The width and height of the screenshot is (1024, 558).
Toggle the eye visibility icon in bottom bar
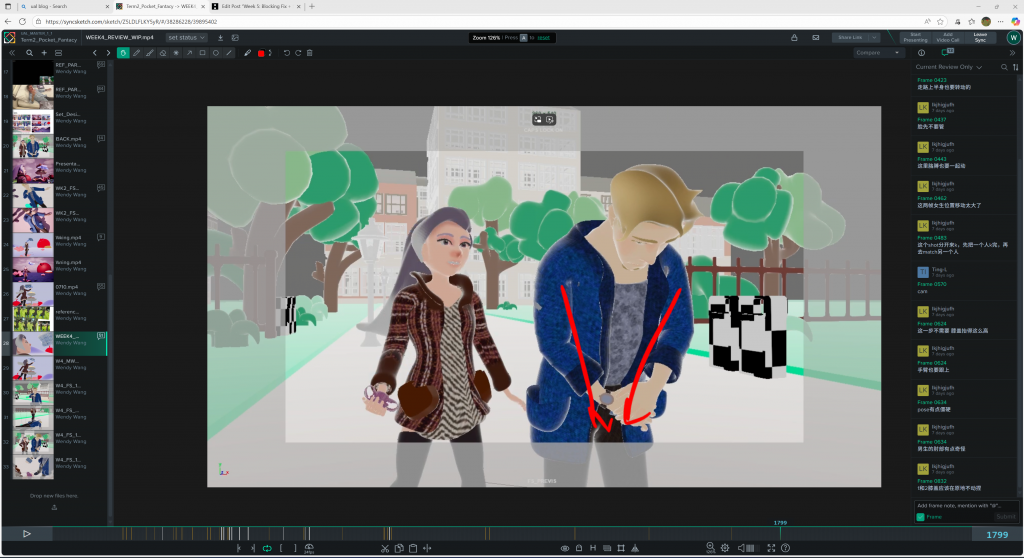point(565,548)
